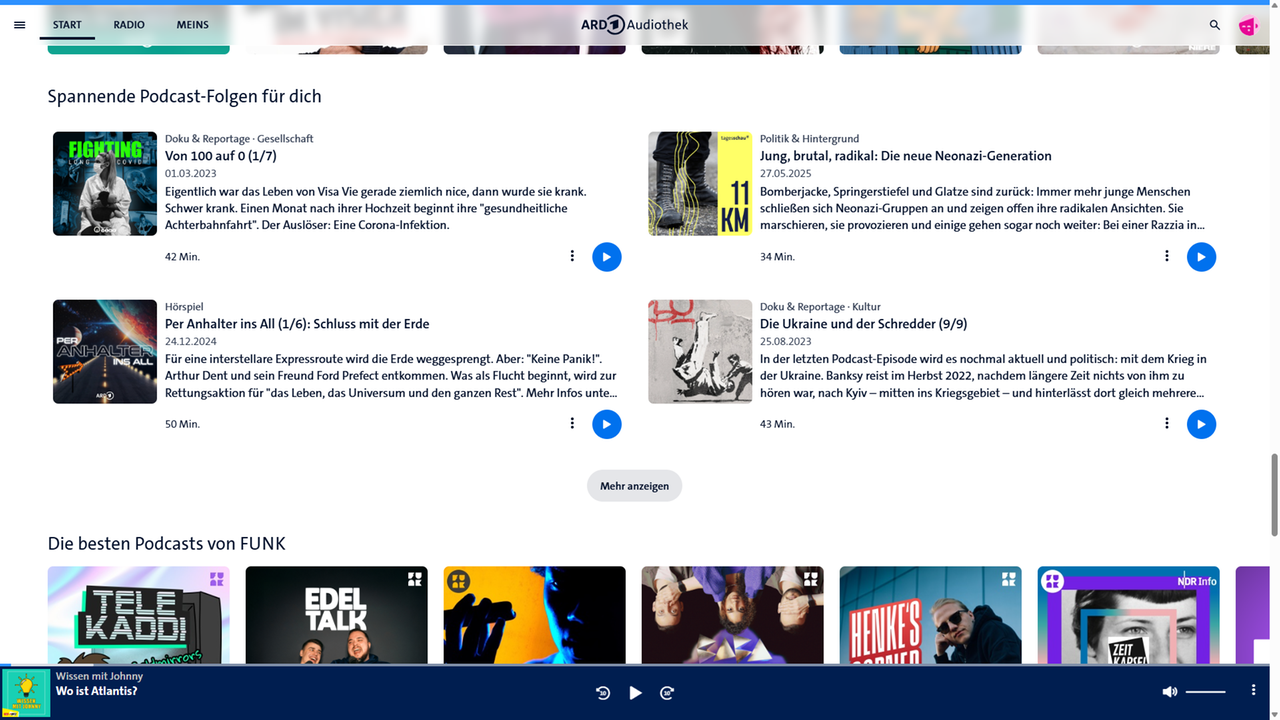Select the date '27.05.2025'

pos(785,173)
